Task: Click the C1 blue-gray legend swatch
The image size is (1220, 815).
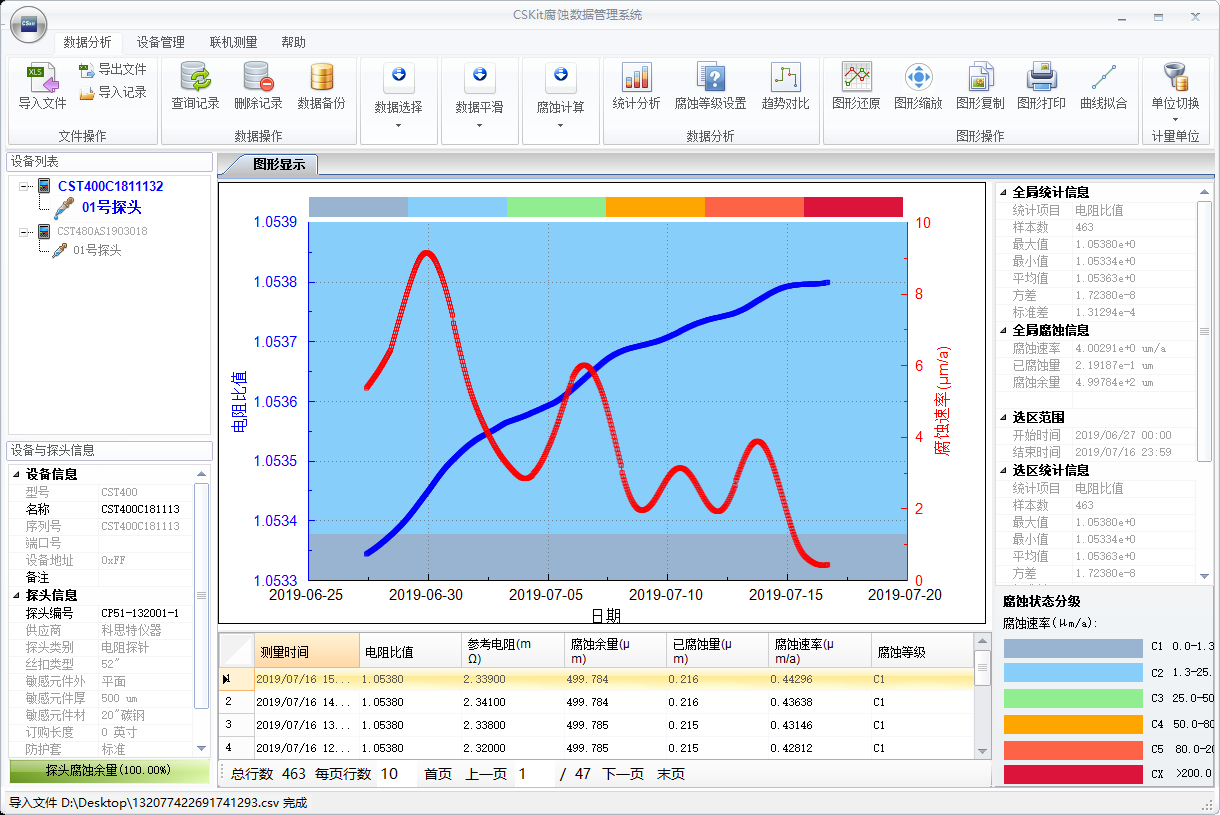Action: (1073, 647)
